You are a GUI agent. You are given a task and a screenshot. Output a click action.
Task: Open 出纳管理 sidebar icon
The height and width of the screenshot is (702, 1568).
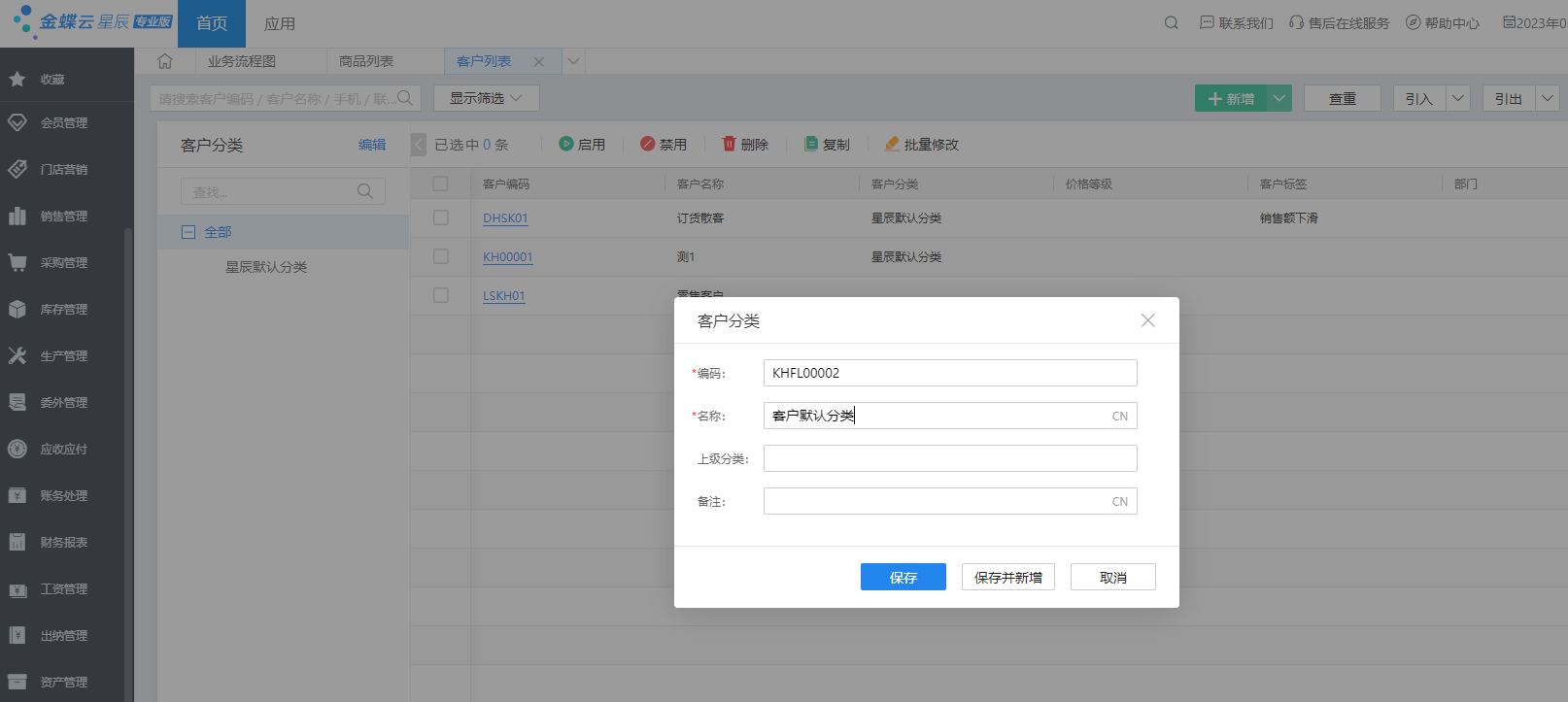pyautogui.click(x=17, y=635)
